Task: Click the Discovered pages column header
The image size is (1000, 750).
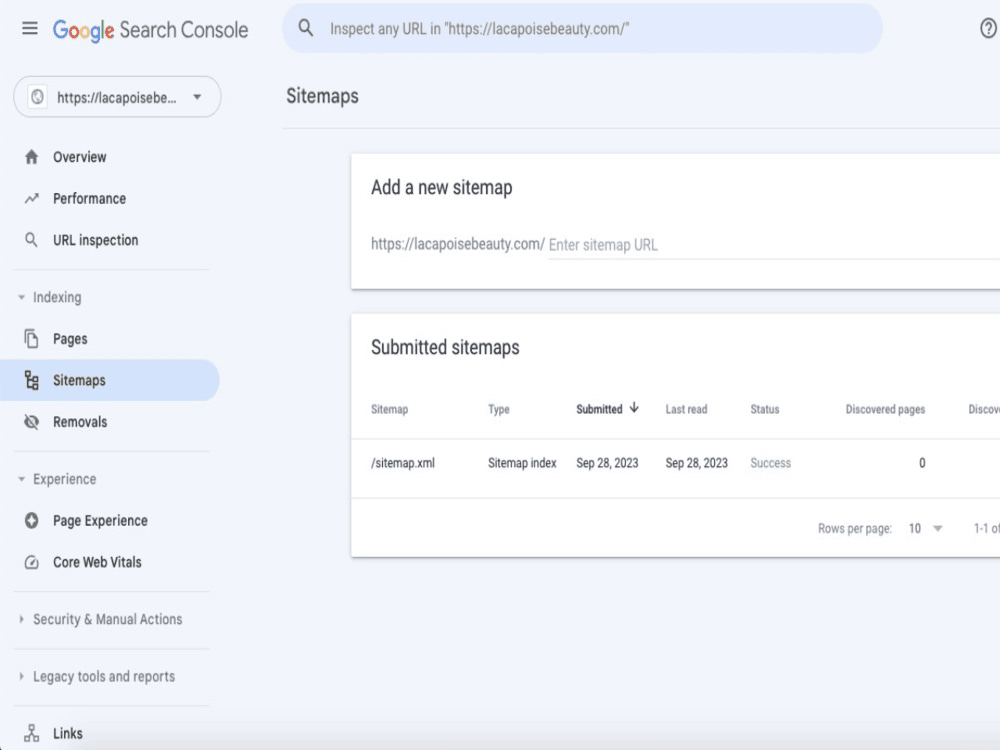Action: point(885,409)
